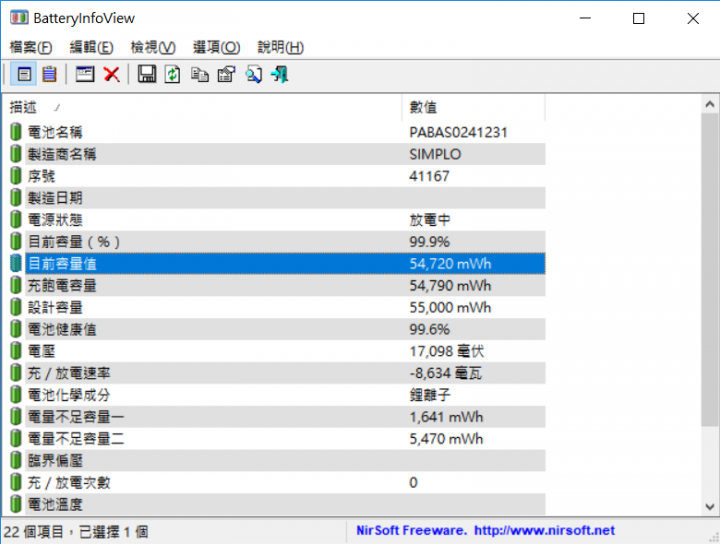720x544 pixels.
Task: Open the 編輯(E) menu
Action: (91, 47)
